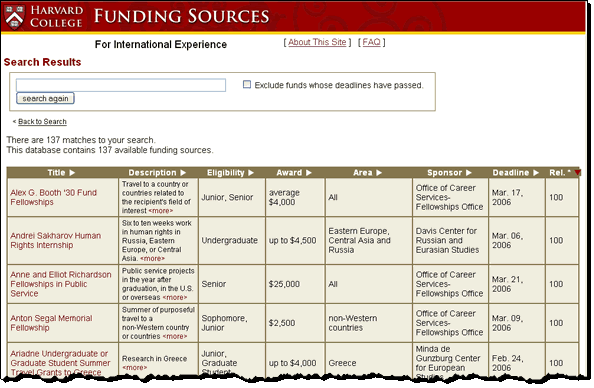Image resolution: width=594 pixels, height=388 pixels.
Task: Open Anton Segal Memorial Fellowship
Action: pyautogui.click(x=51, y=323)
